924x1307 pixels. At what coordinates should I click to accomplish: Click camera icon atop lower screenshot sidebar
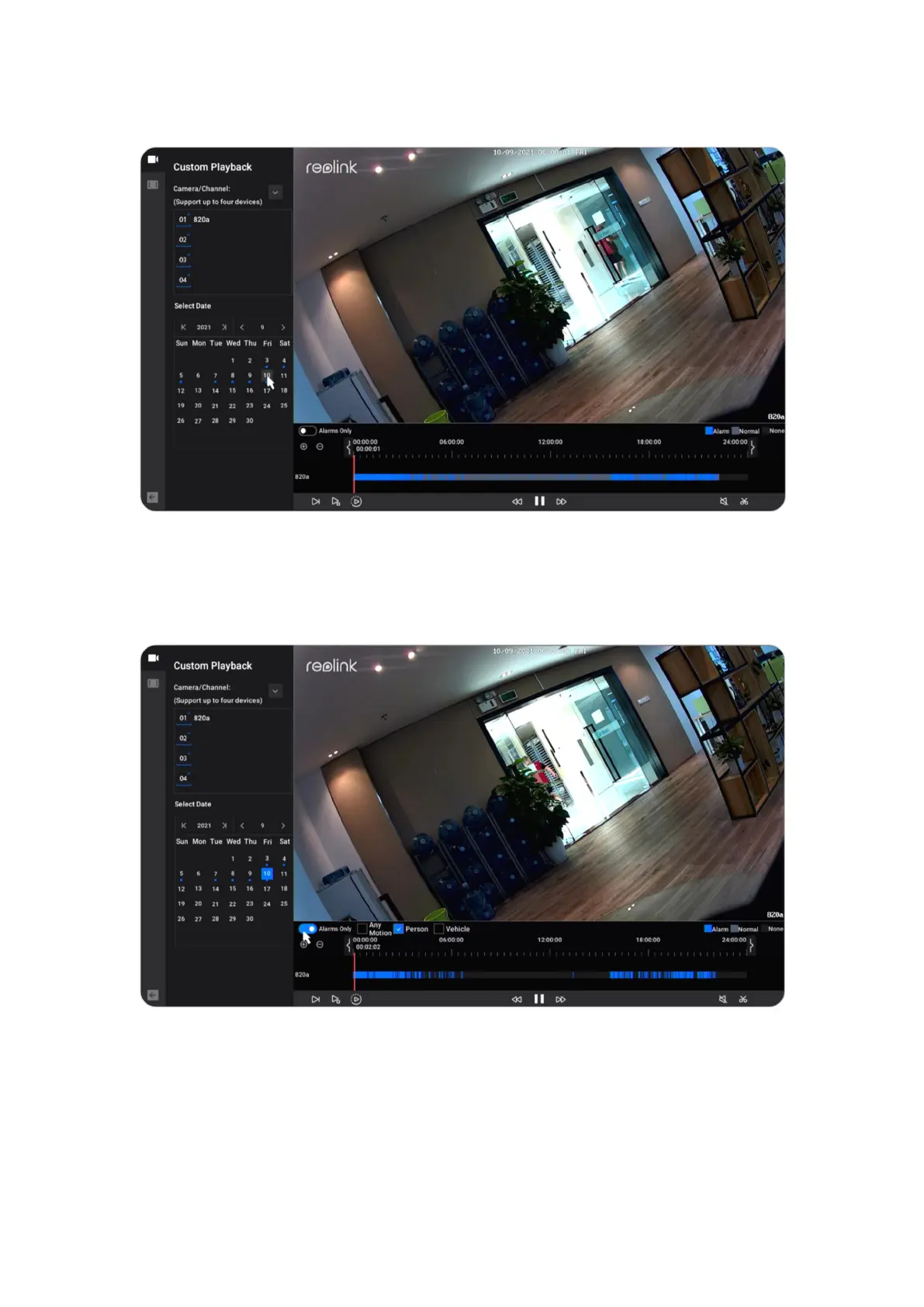pos(153,657)
